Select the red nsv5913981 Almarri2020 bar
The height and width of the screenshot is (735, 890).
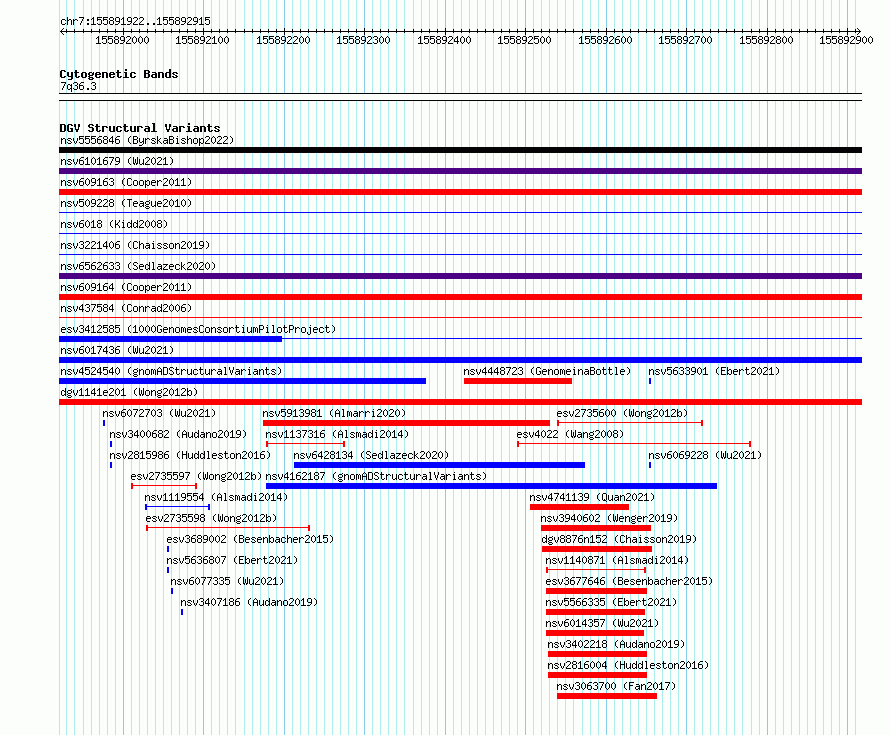[x=406, y=423]
